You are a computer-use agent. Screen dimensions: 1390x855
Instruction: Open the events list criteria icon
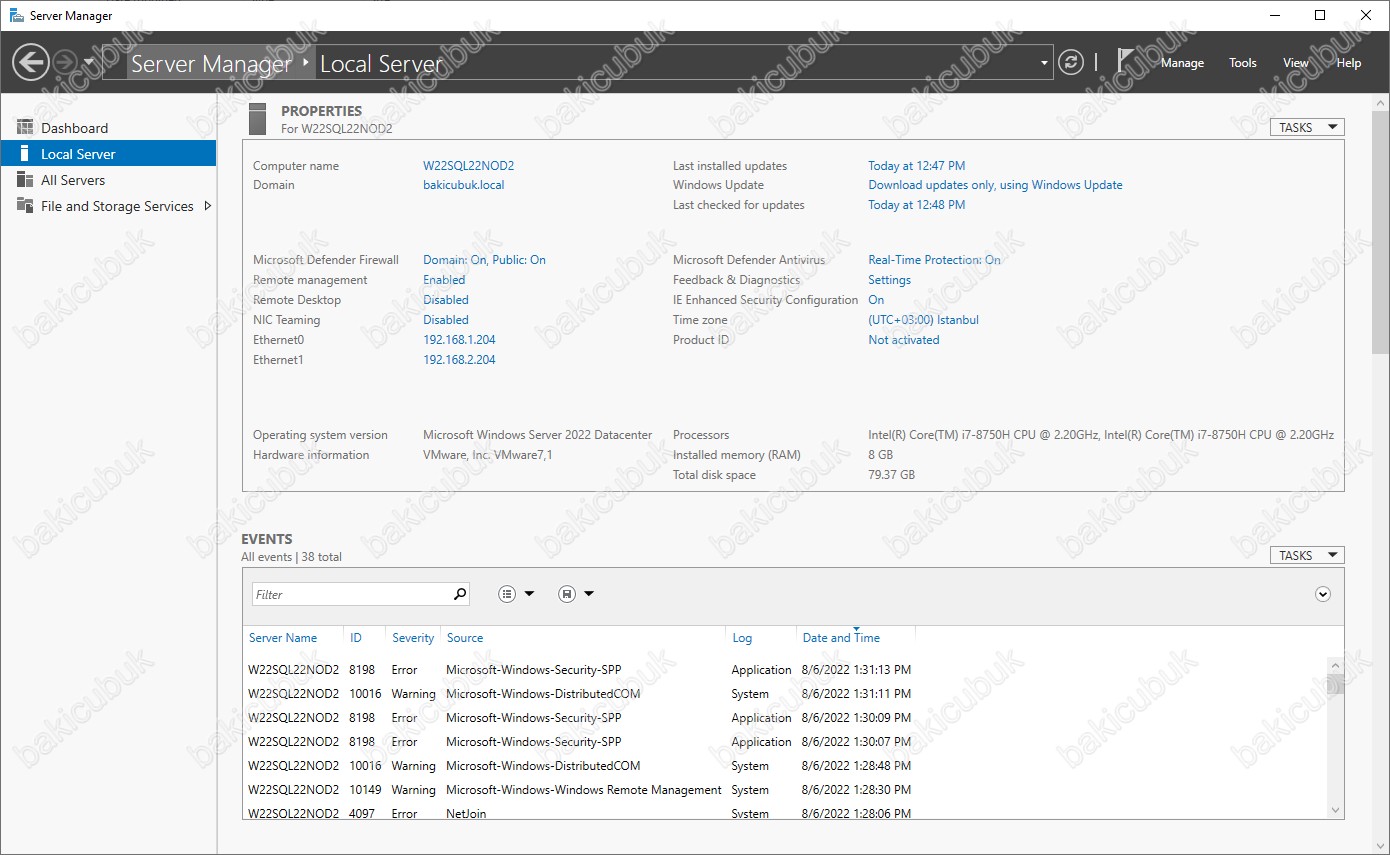[x=507, y=594]
